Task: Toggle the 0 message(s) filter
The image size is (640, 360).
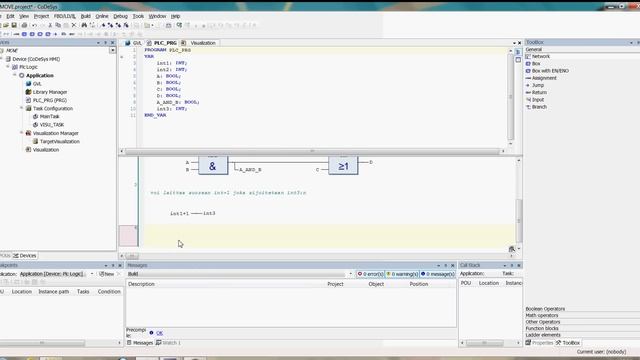Action: pos(437,274)
